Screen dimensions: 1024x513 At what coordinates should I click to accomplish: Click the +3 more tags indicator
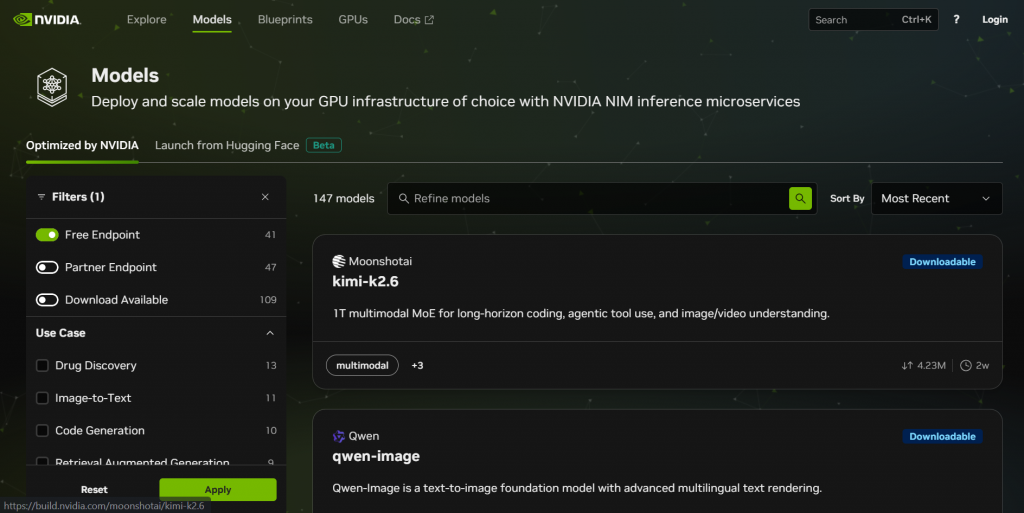tap(417, 365)
